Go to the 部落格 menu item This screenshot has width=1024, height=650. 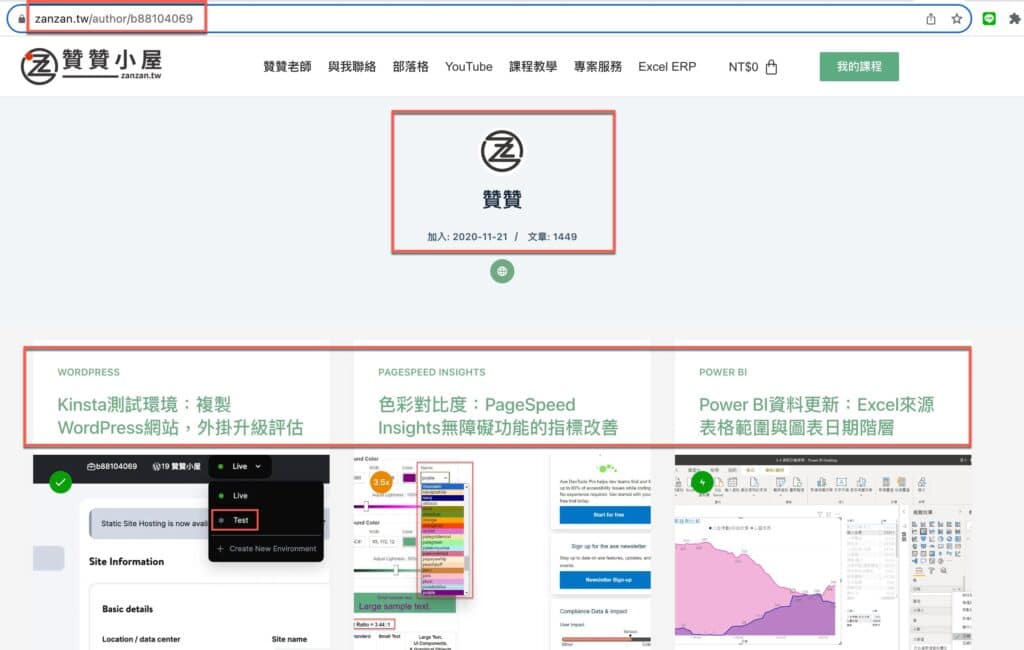point(410,67)
